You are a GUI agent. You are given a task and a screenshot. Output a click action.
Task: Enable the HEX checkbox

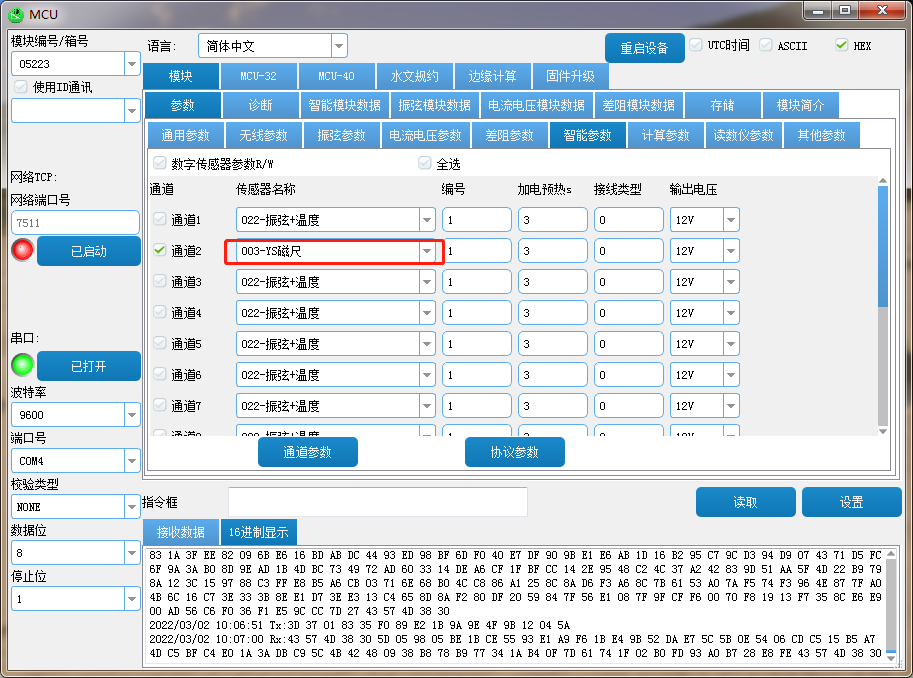tap(841, 46)
